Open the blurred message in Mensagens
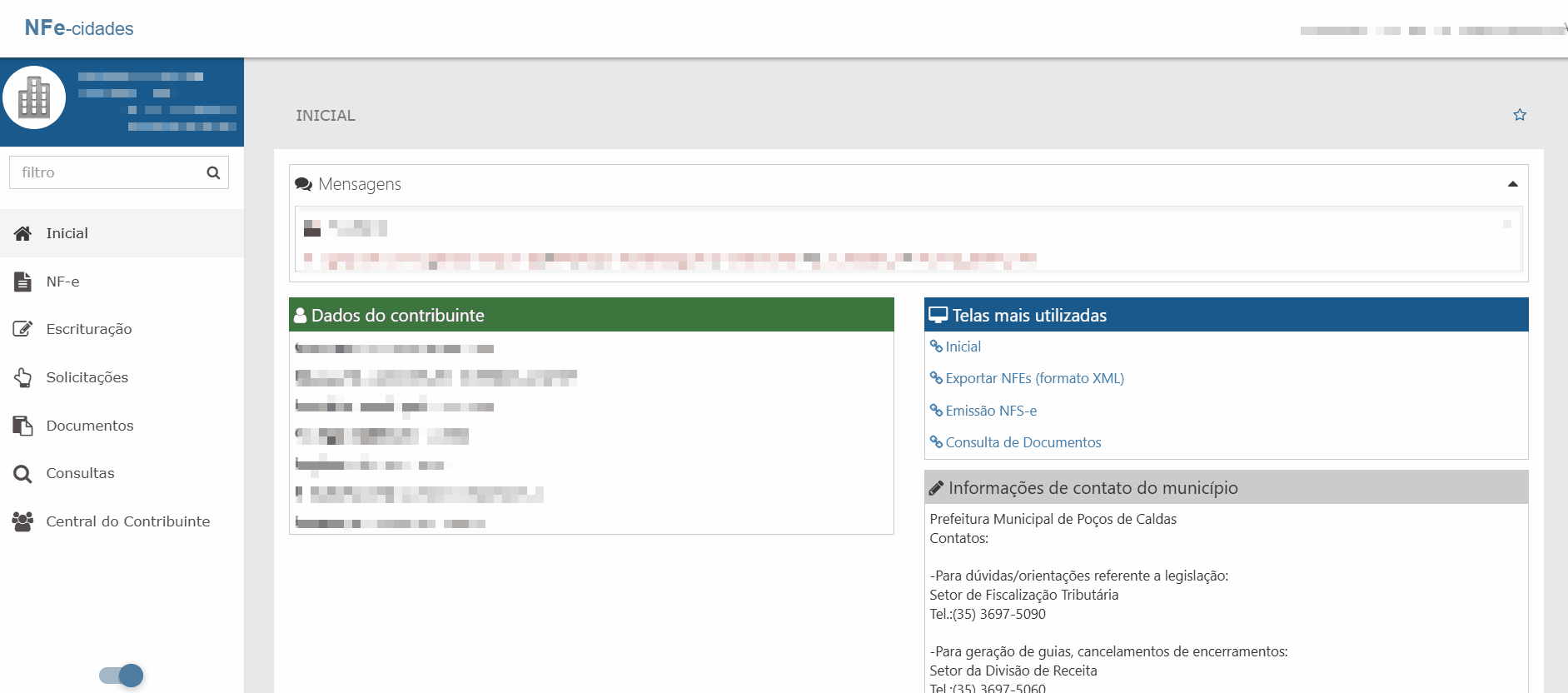Screen dimensions: 1568x693 908,241
